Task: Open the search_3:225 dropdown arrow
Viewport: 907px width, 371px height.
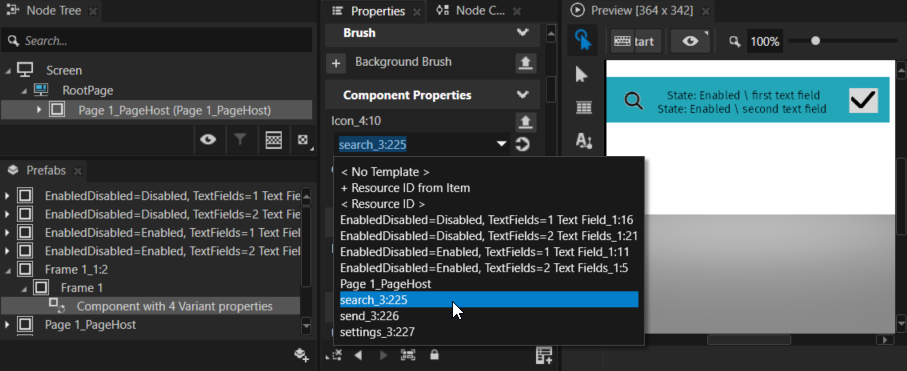Action: (x=502, y=144)
